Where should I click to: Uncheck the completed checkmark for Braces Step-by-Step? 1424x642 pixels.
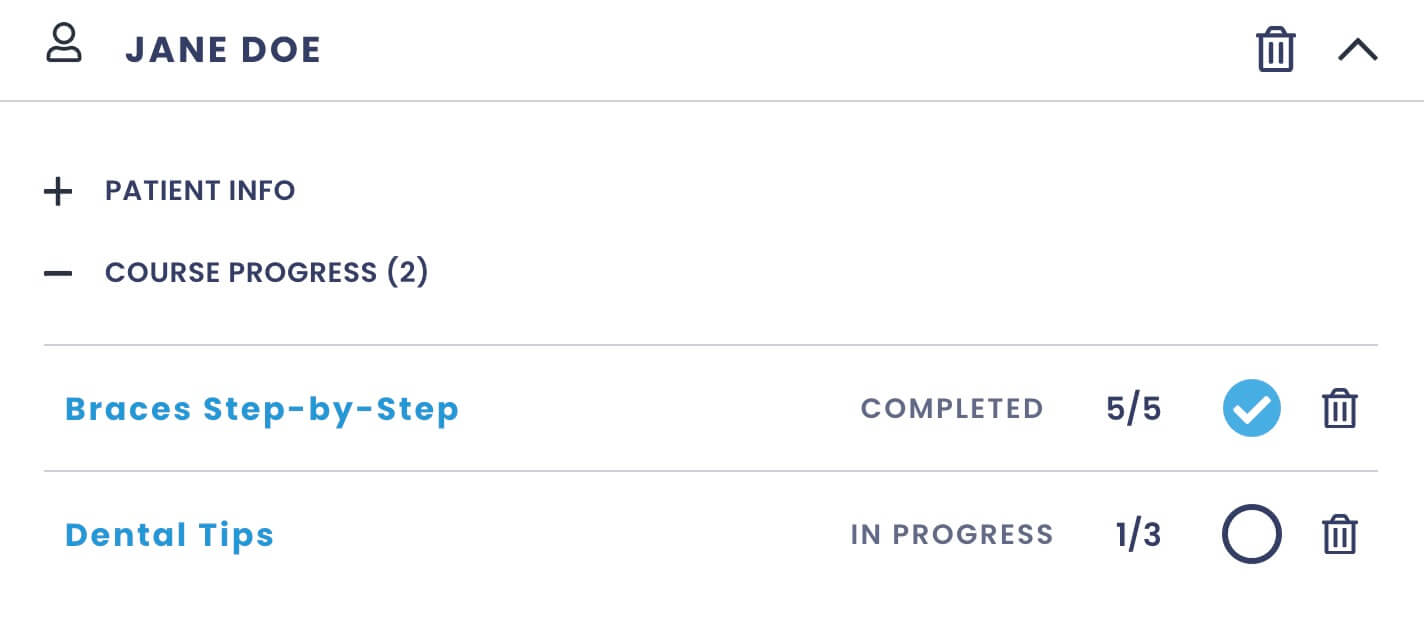[1251, 409]
